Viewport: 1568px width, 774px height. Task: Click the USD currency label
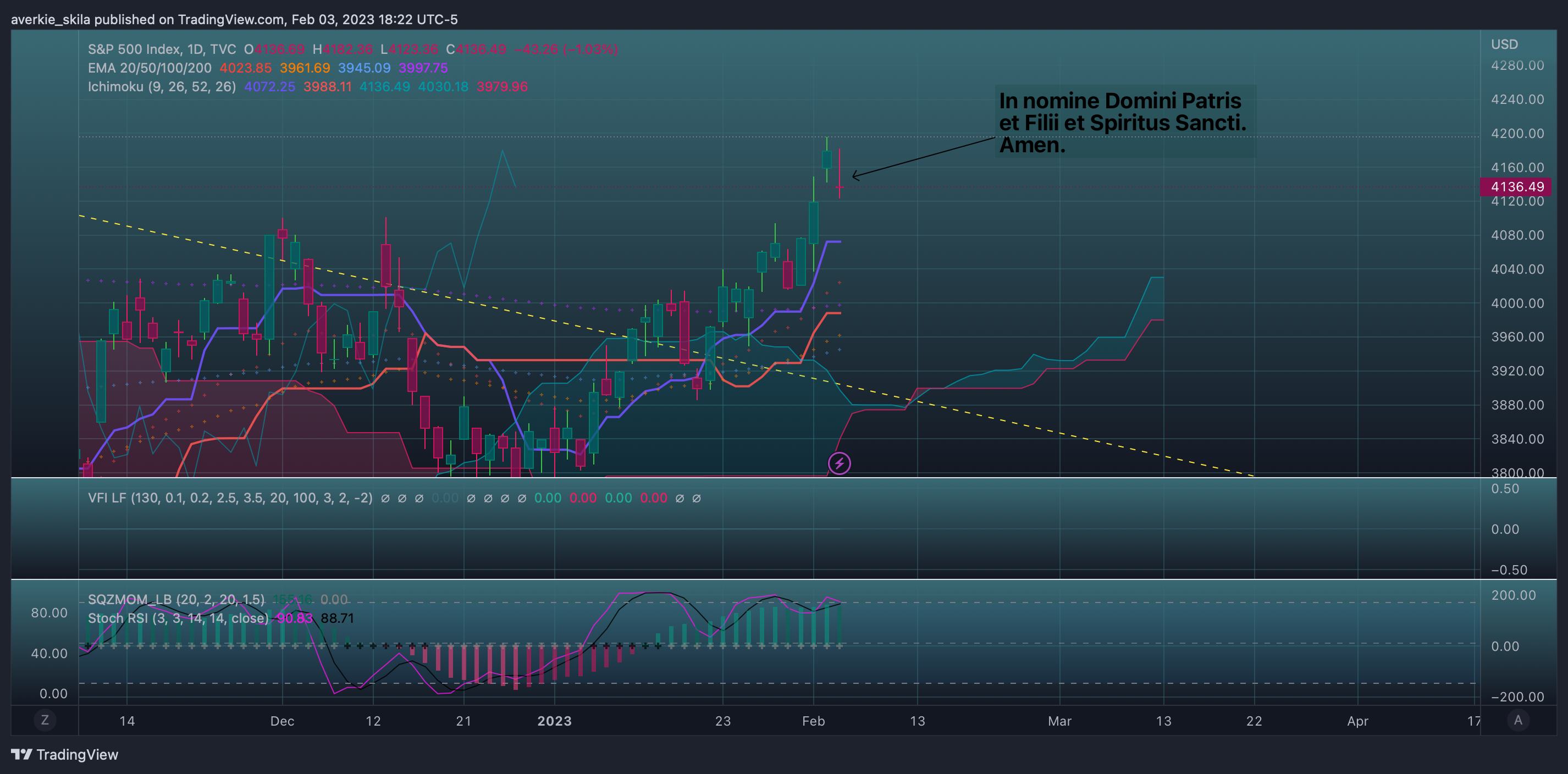point(1504,45)
